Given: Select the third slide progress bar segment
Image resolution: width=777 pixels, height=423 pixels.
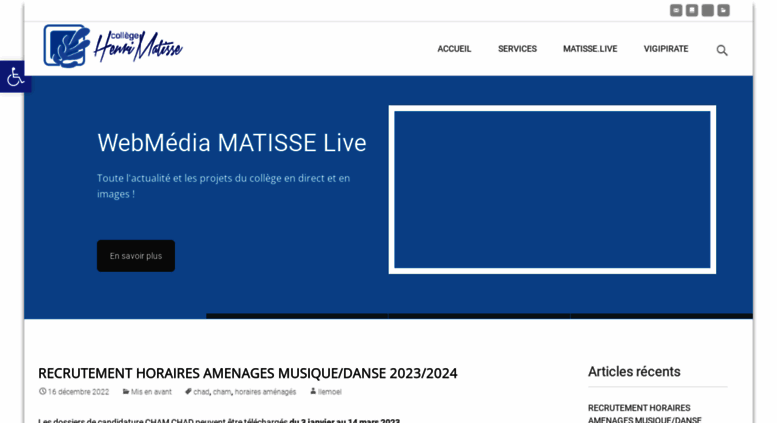Looking at the screenshot, I should click(479, 316).
